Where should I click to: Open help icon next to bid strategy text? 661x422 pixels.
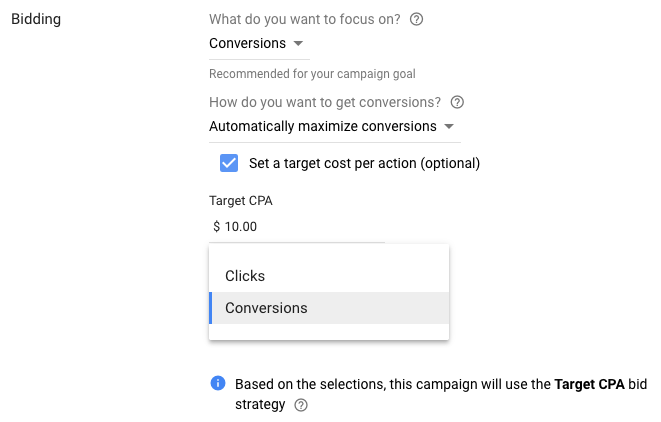[301, 405]
